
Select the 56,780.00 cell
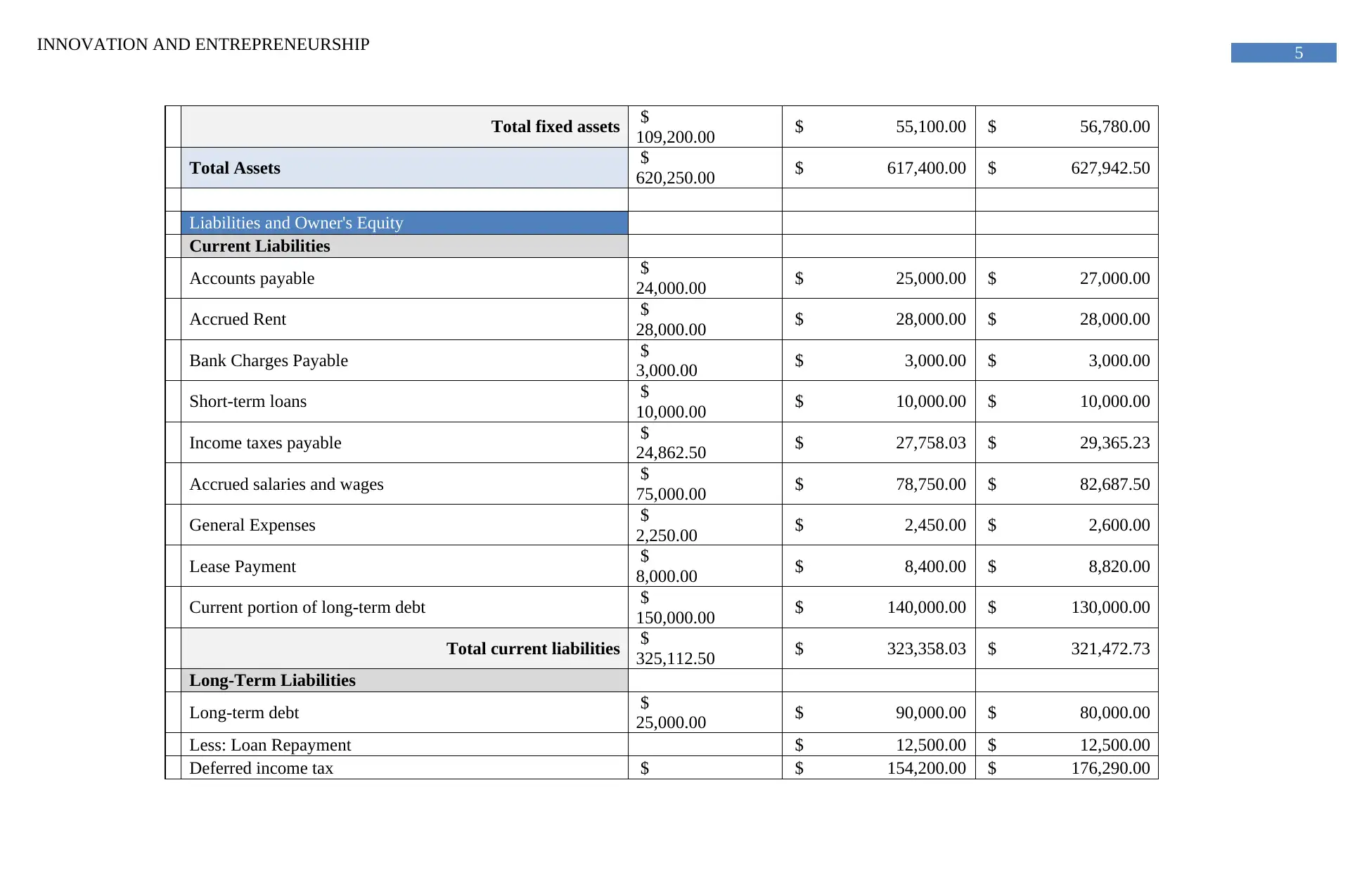1067,126
